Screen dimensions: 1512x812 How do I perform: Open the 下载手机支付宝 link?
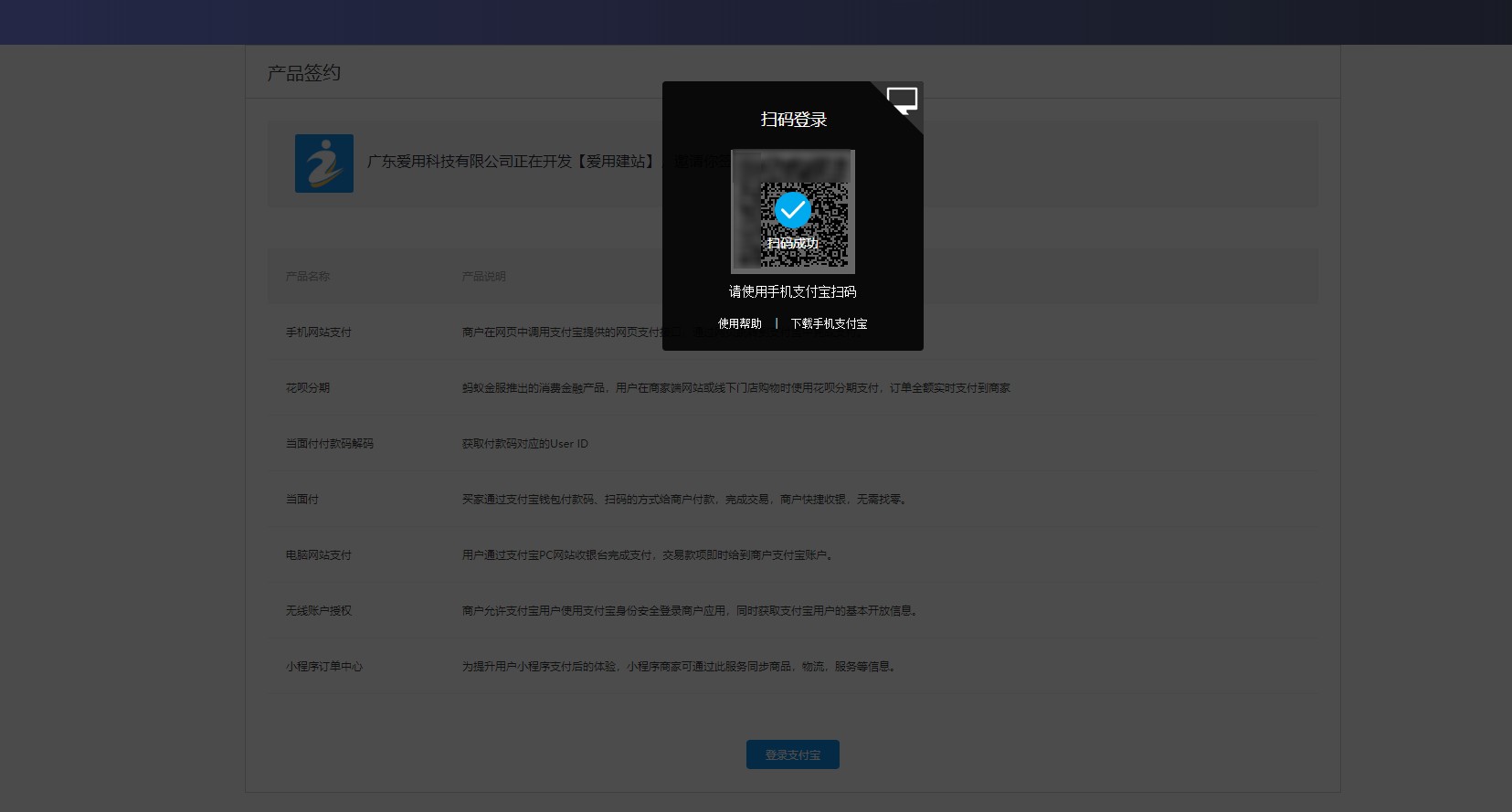(830, 323)
